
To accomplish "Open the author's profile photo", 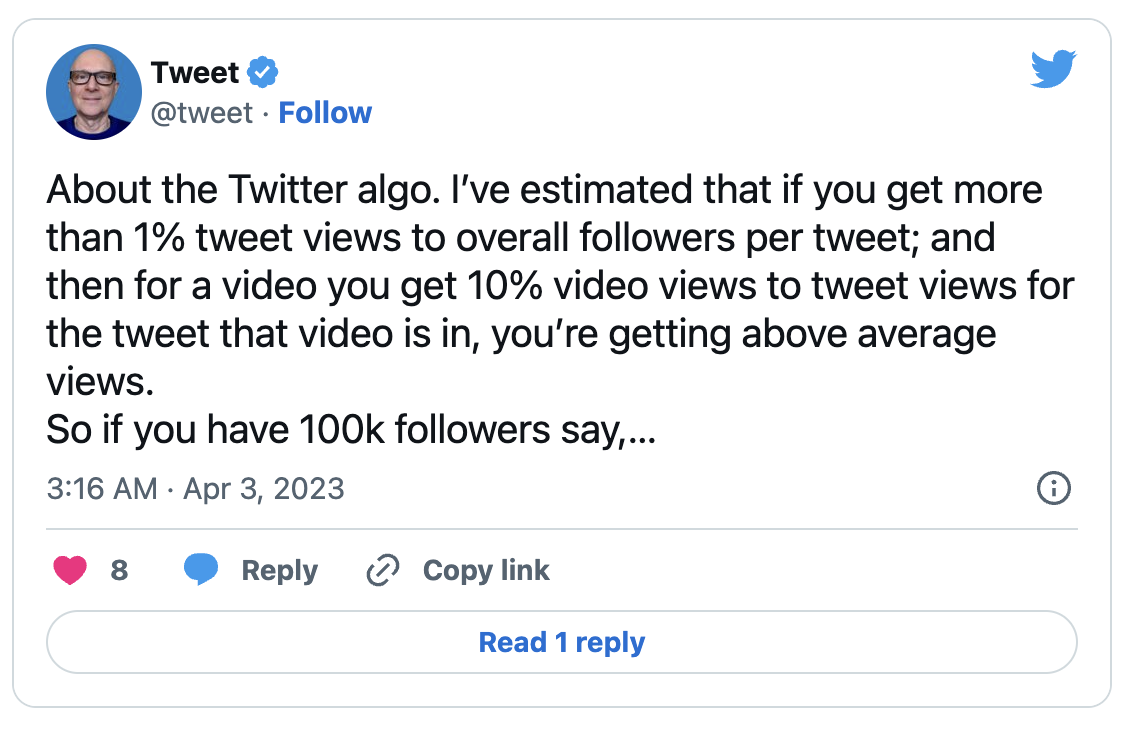I will coord(94,92).
